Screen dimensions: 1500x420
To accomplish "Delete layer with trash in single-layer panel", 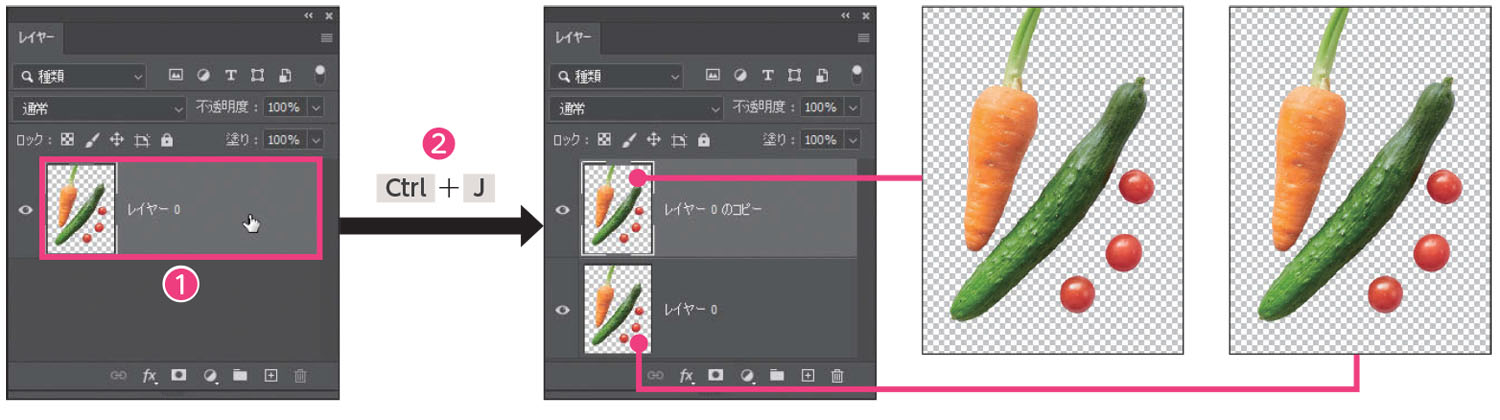I will (x=300, y=376).
